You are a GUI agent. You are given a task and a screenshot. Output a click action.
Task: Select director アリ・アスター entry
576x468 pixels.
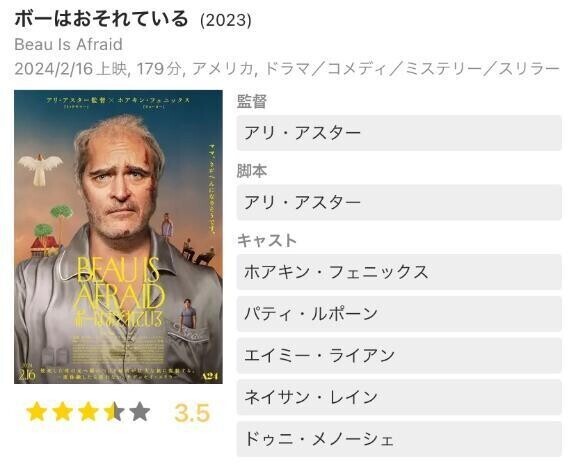pos(399,133)
